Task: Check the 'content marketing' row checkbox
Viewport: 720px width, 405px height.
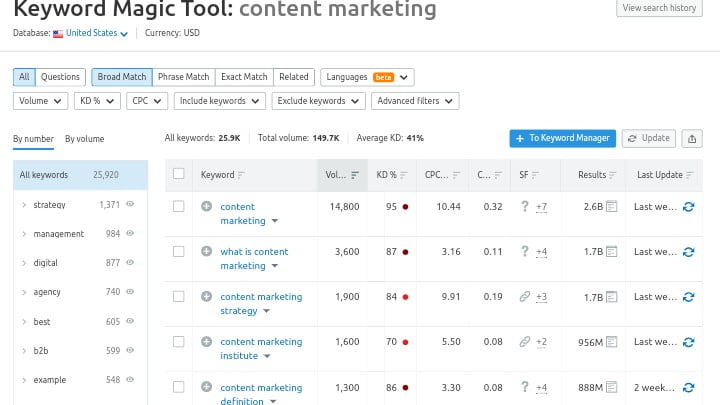Action: tap(179, 207)
